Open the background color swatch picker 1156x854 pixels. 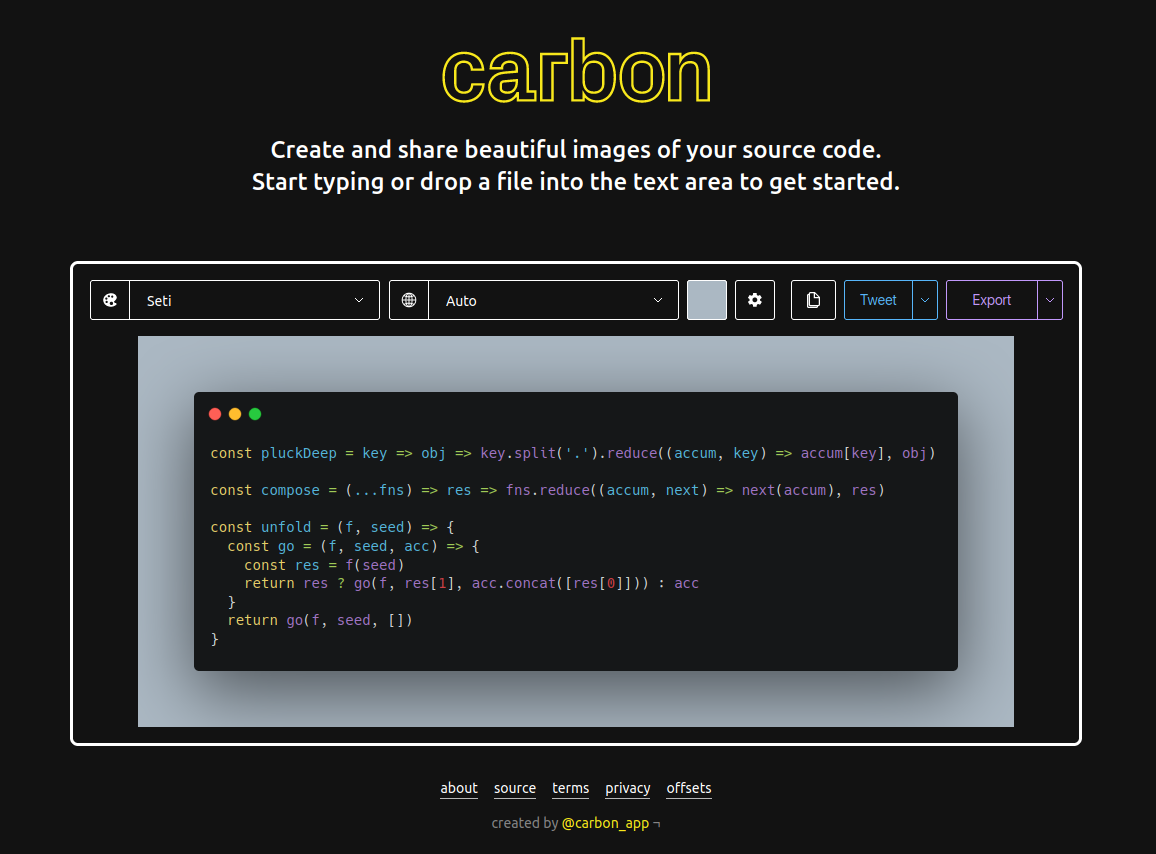707,300
